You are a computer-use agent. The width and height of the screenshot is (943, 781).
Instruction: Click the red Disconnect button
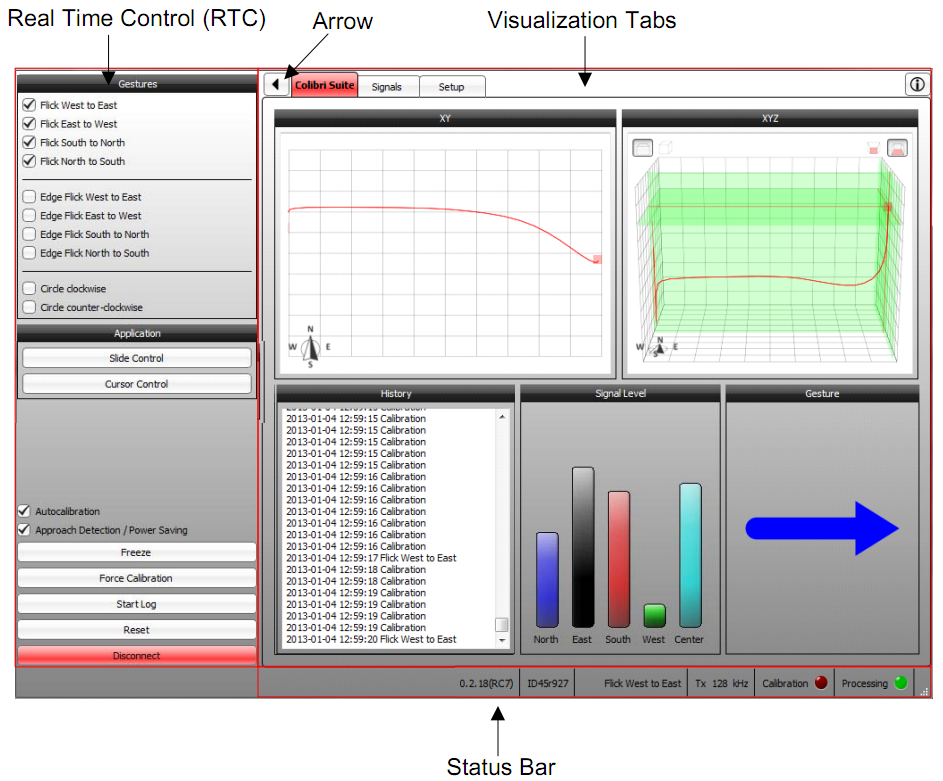coord(136,656)
